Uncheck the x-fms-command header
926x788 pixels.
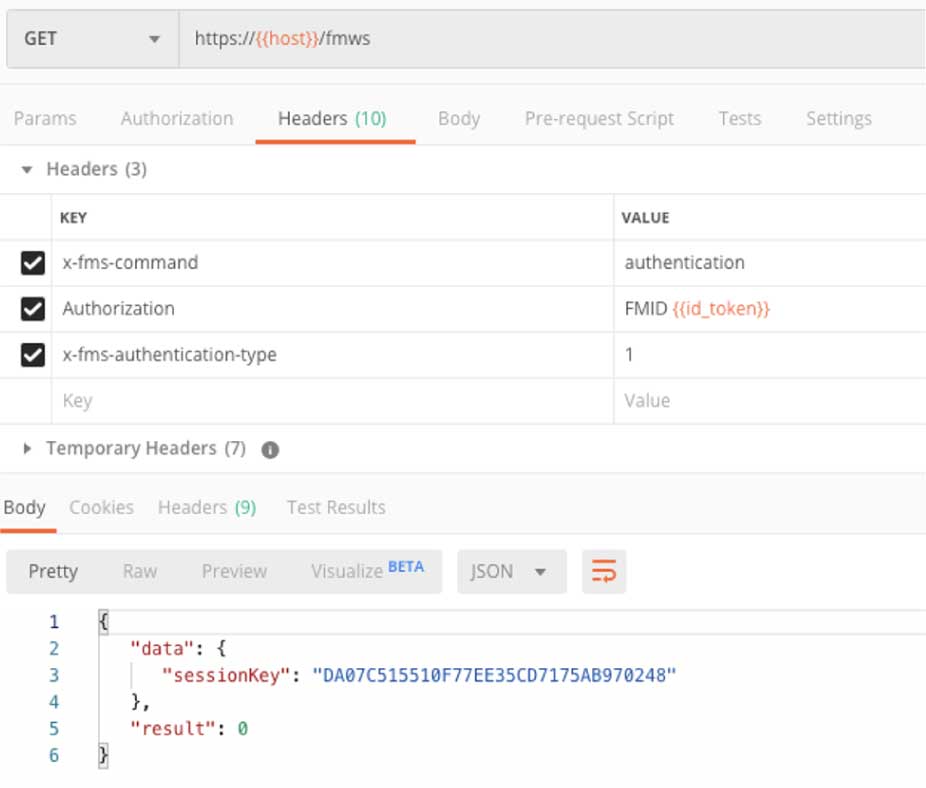(32, 263)
